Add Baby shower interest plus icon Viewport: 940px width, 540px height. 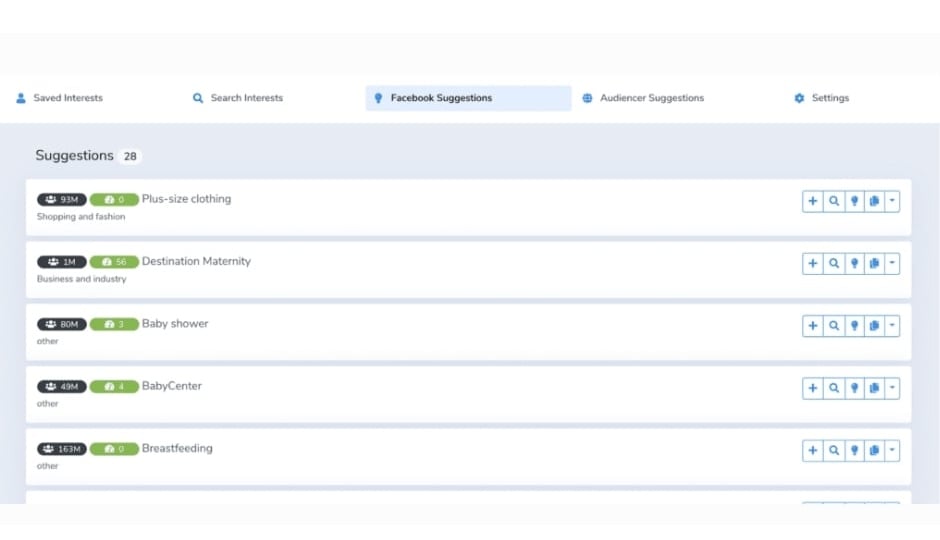tap(812, 326)
